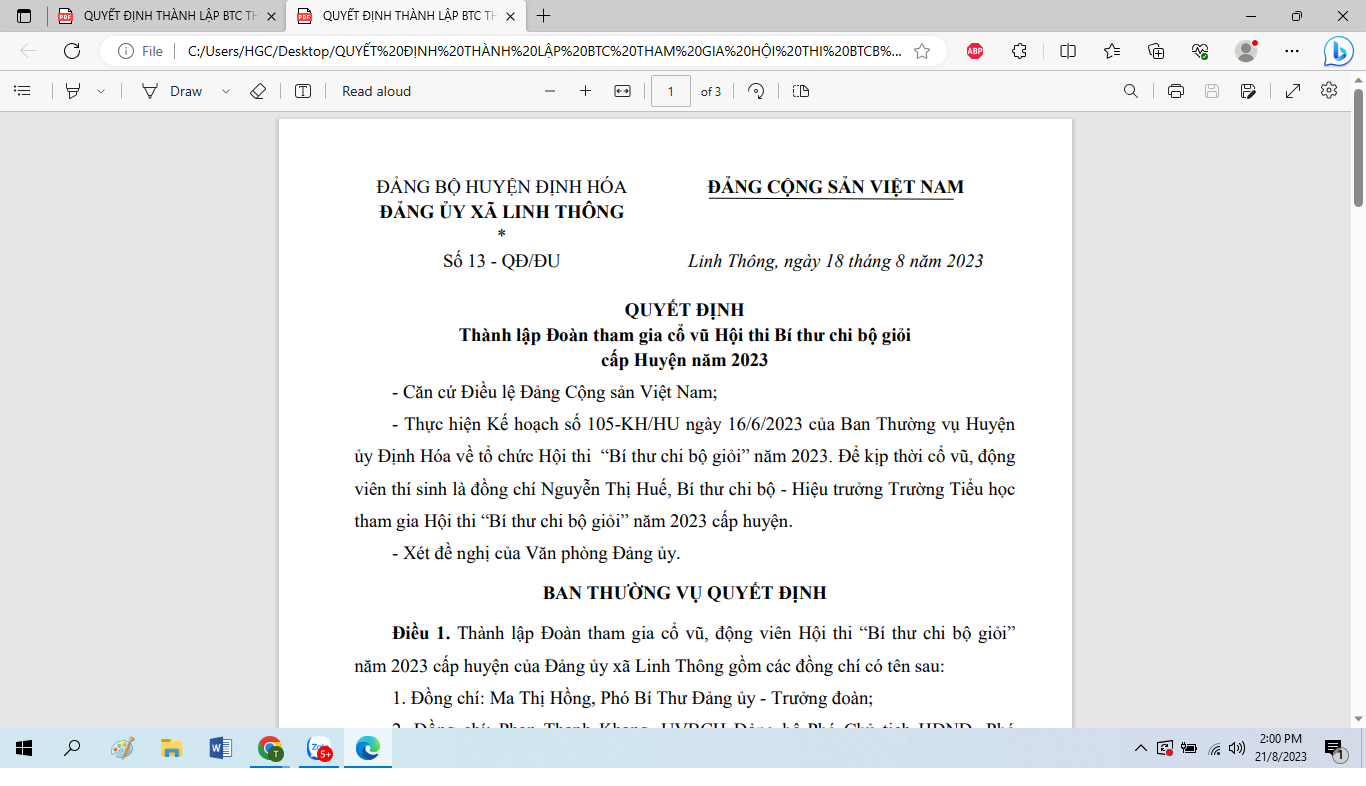View site information File icon
Image resolution: width=1366 pixels, height=786 pixels.
coord(141,51)
